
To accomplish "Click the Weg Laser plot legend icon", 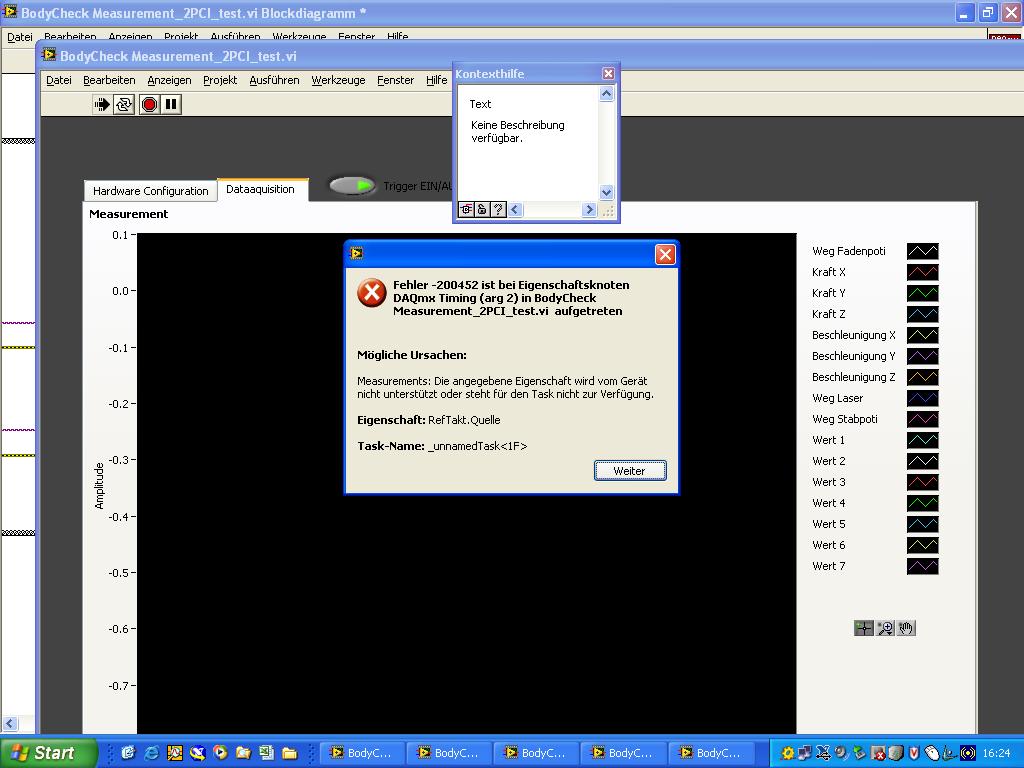I will click(x=923, y=398).
